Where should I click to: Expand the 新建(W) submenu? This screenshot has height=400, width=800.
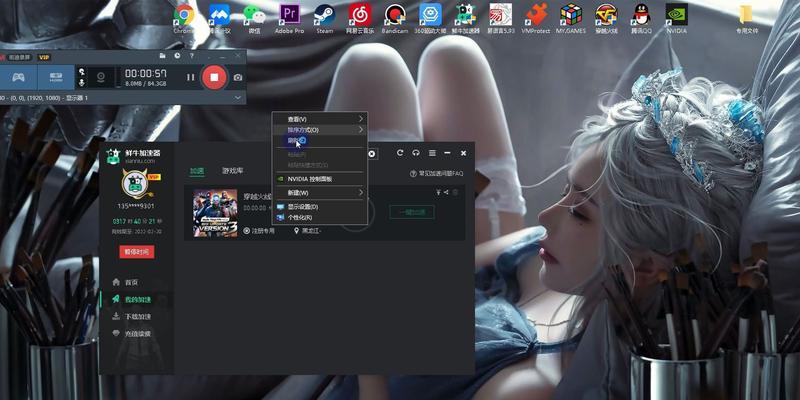320,193
